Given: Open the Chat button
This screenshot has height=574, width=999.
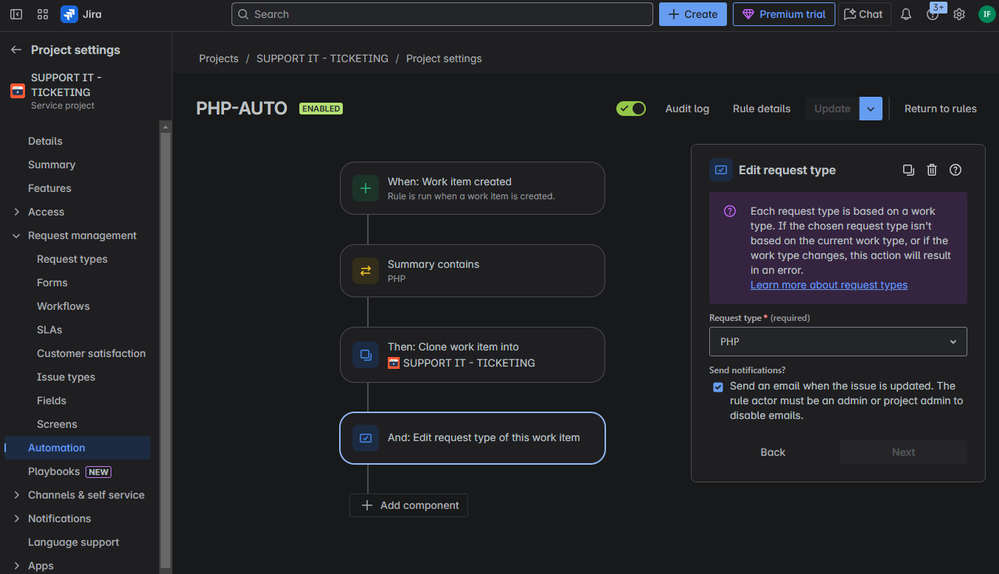Looking at the screenshot, I should pyautogui.click(x=864, y=14).
